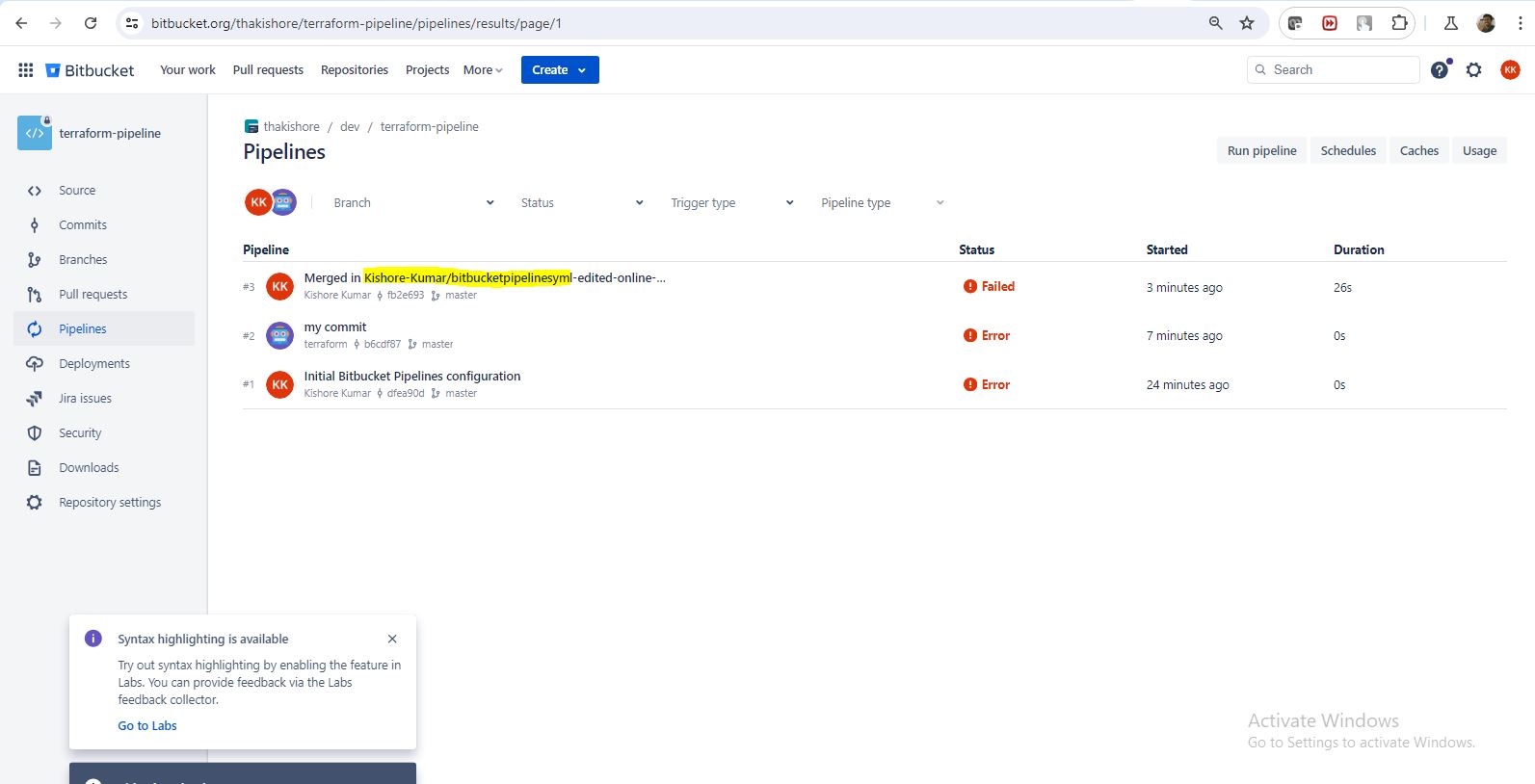Click the Run pipeline button
Viewport: 1535px width, 784px height.
coord(1261,151)
